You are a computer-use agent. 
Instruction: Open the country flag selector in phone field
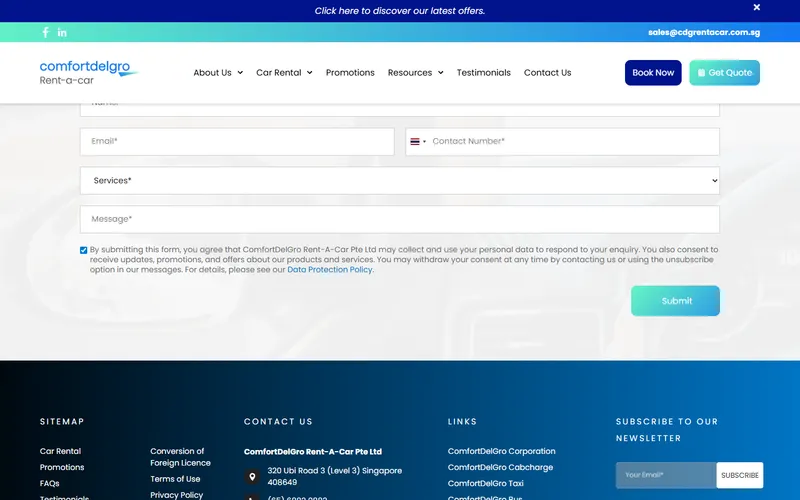[x=418, y=141]
